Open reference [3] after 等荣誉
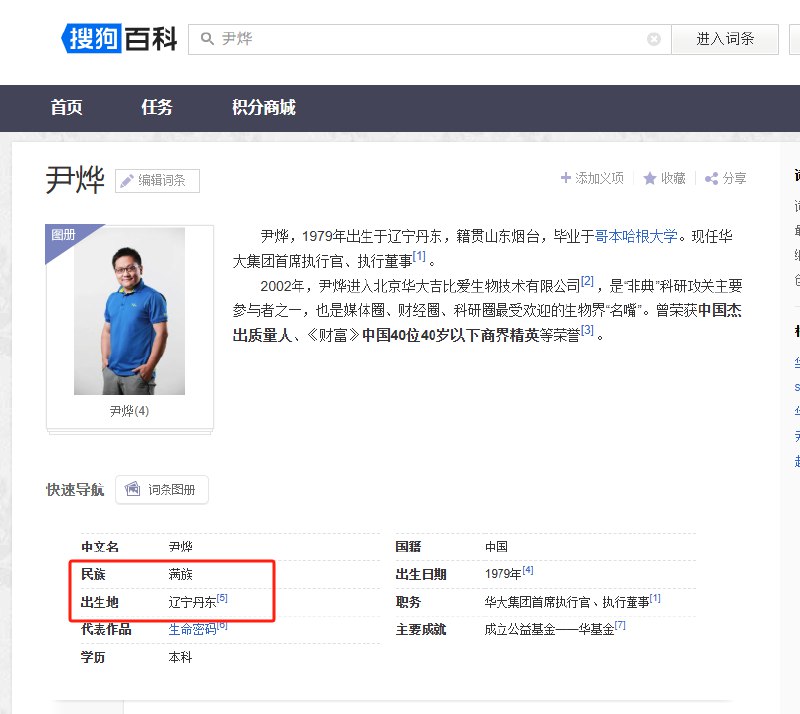Image resolution: width=800 pixels, height=714 pixels. 587,330
